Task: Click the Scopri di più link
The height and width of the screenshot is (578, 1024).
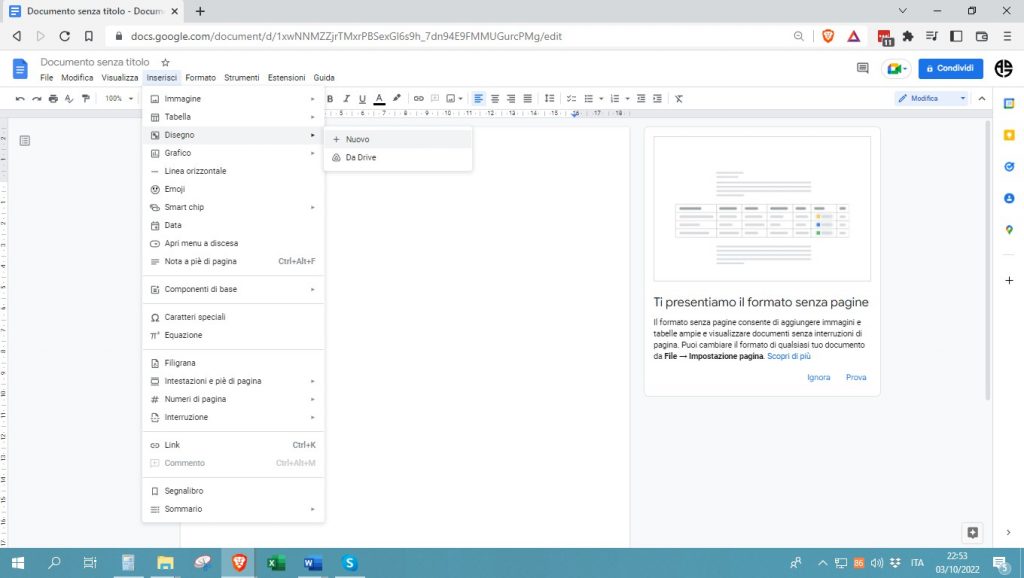Action: click(788, 356)
